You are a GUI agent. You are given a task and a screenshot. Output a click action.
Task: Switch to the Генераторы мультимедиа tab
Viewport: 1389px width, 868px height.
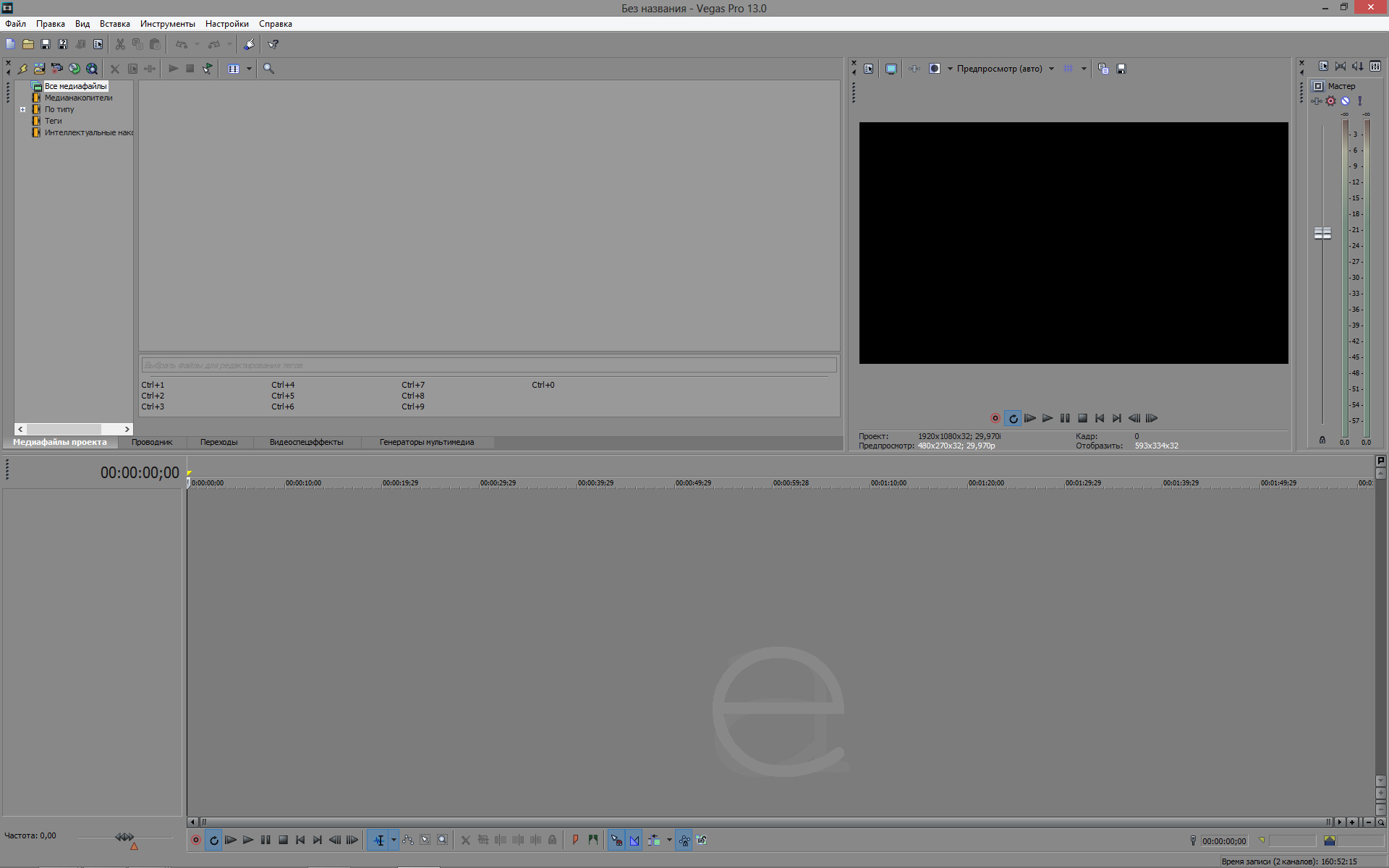pyautogui.click(x=427, y=442)
